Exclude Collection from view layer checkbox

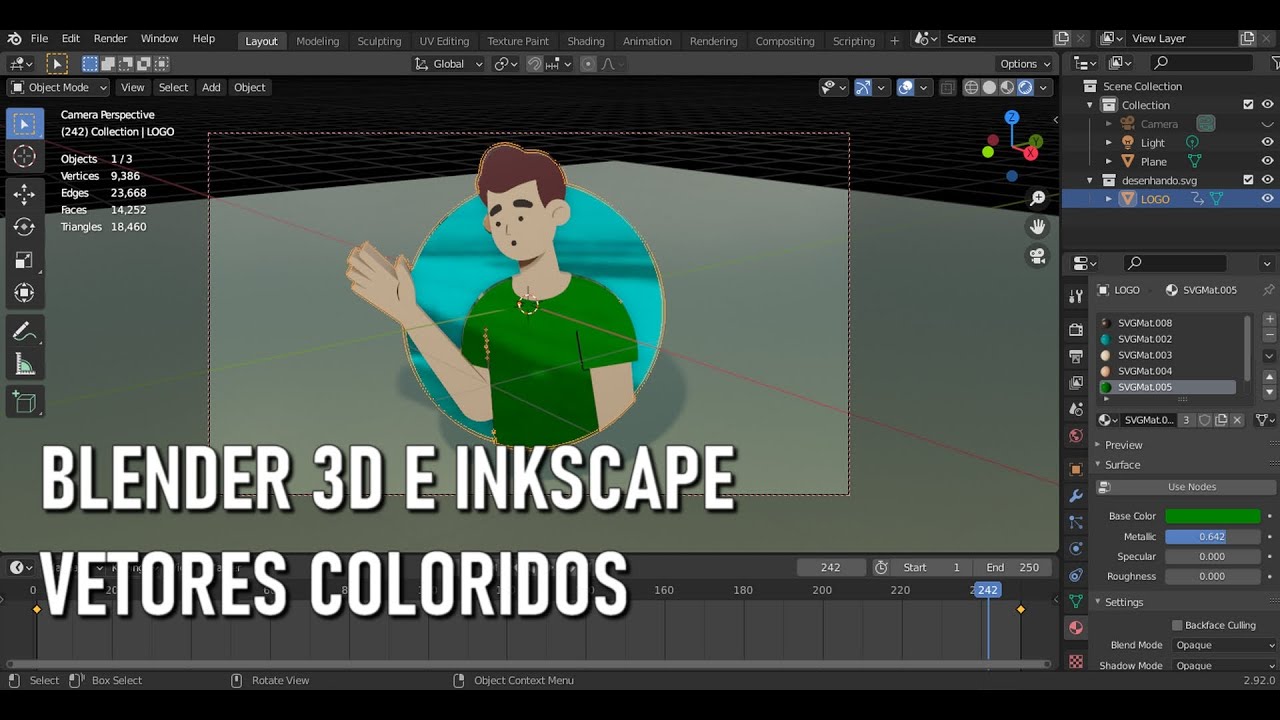click(1248, 105)
